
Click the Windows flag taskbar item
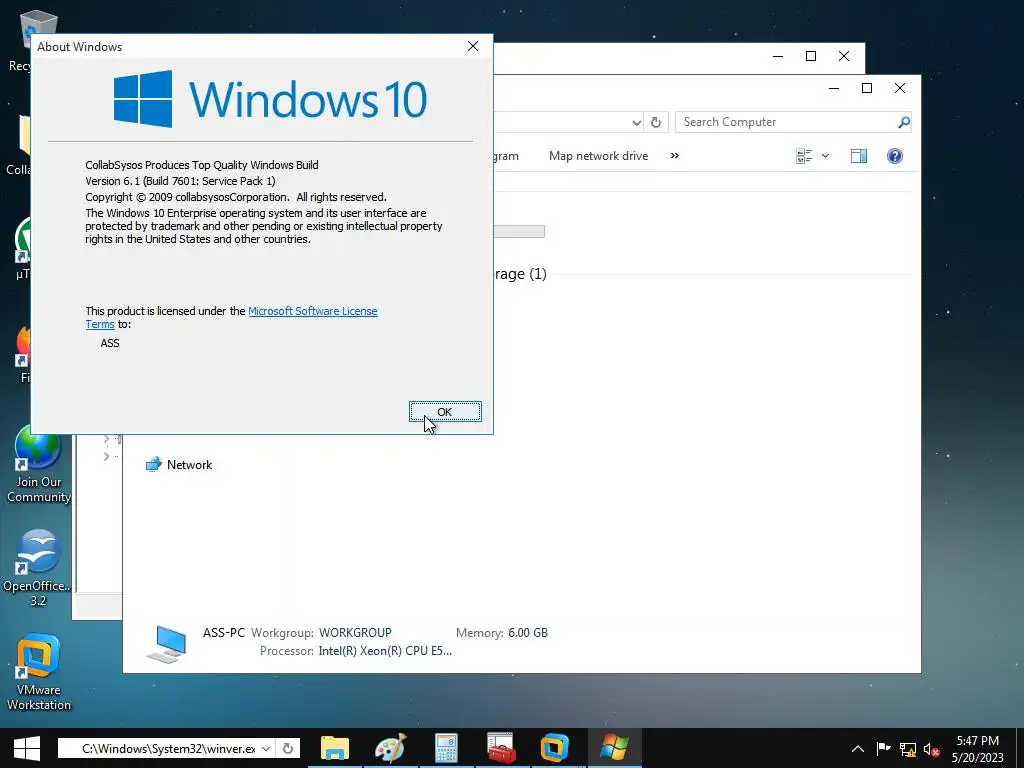615,748
